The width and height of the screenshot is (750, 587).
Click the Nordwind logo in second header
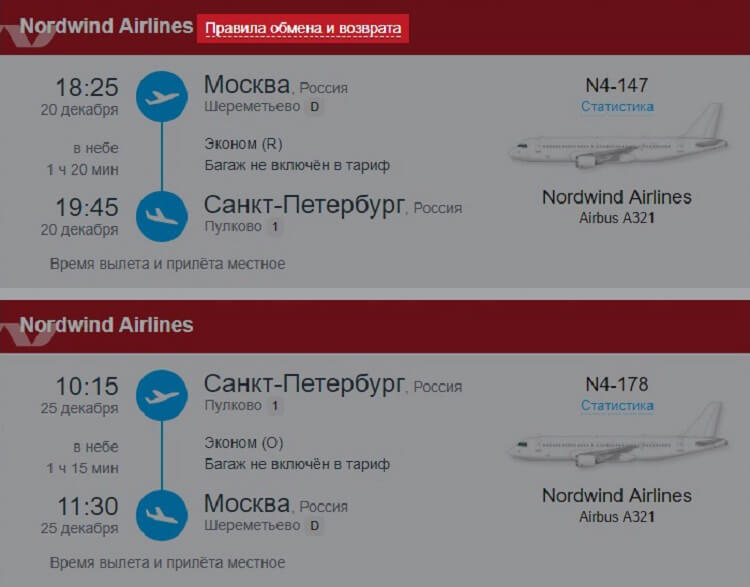click(x=27, y=335)
